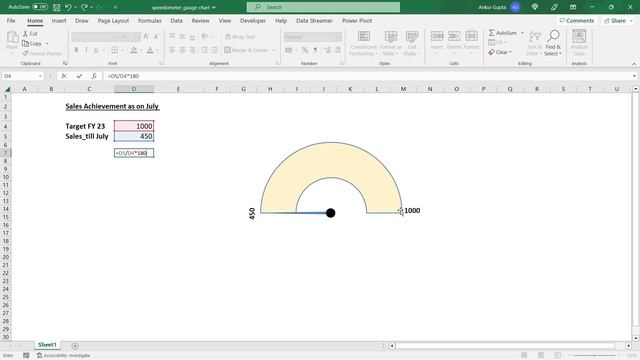Open the Data tab
640x360 pixels.
[x=176, y=20]
